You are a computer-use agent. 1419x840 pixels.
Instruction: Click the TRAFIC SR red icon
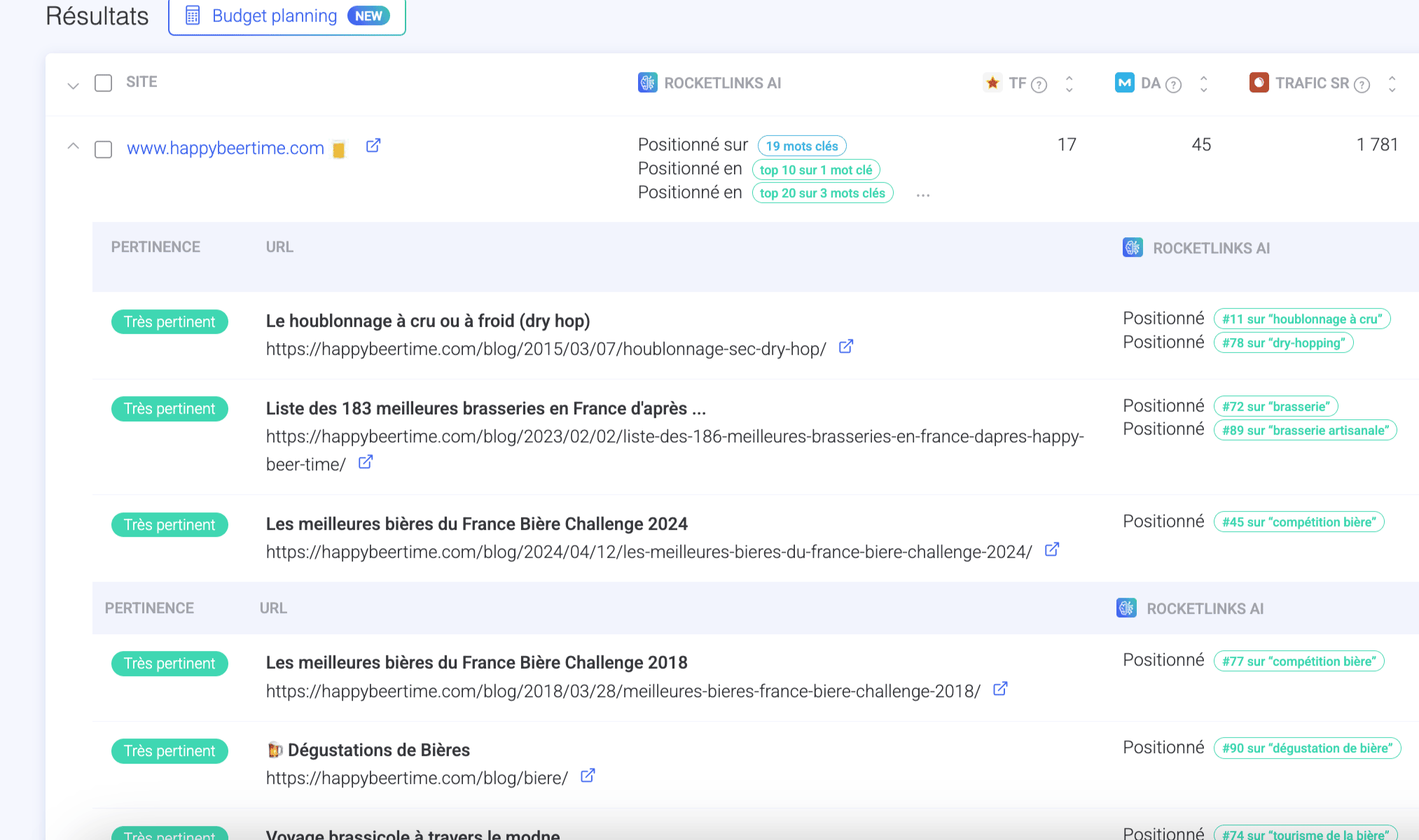coord(1259,83)
